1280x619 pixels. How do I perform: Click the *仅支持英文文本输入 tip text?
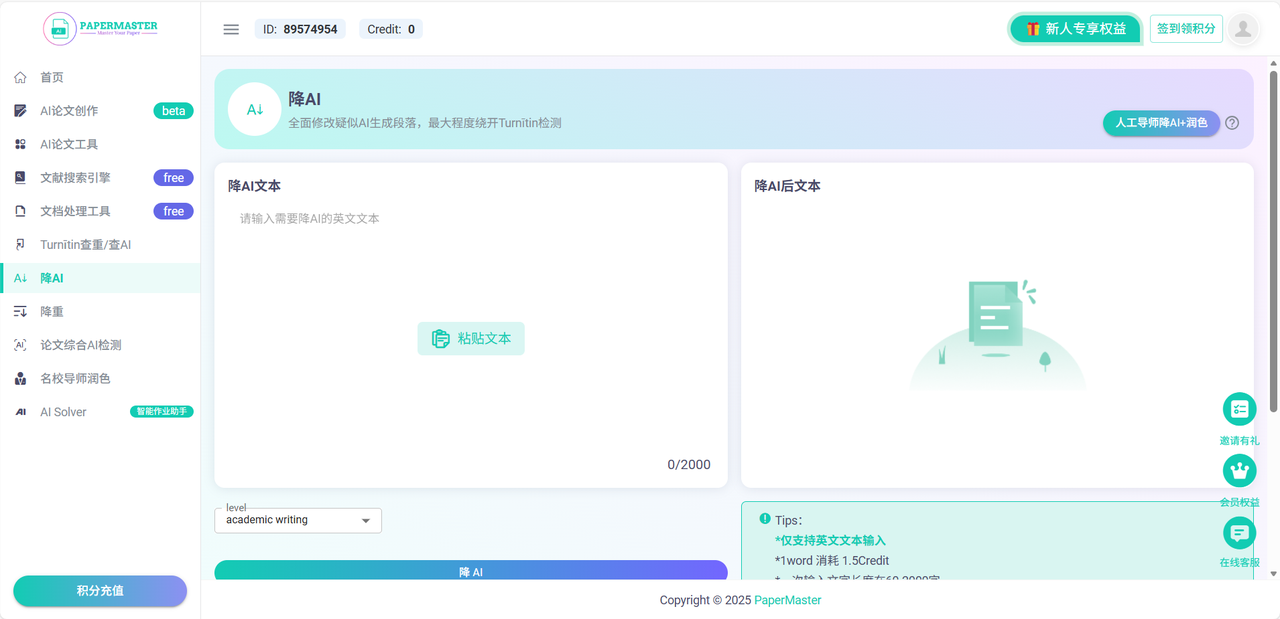830,540
